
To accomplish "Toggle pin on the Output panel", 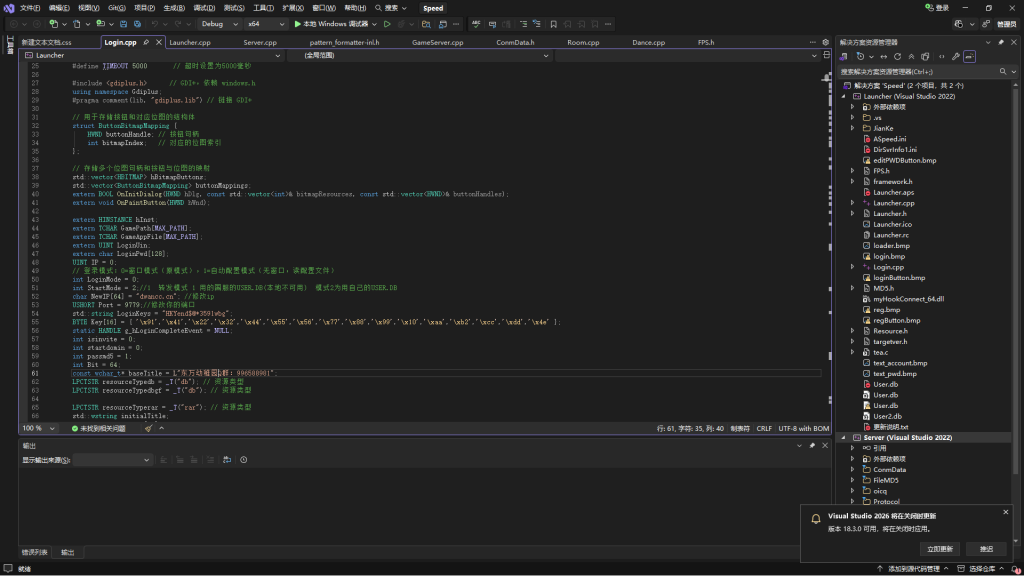I will coord(812,445).
